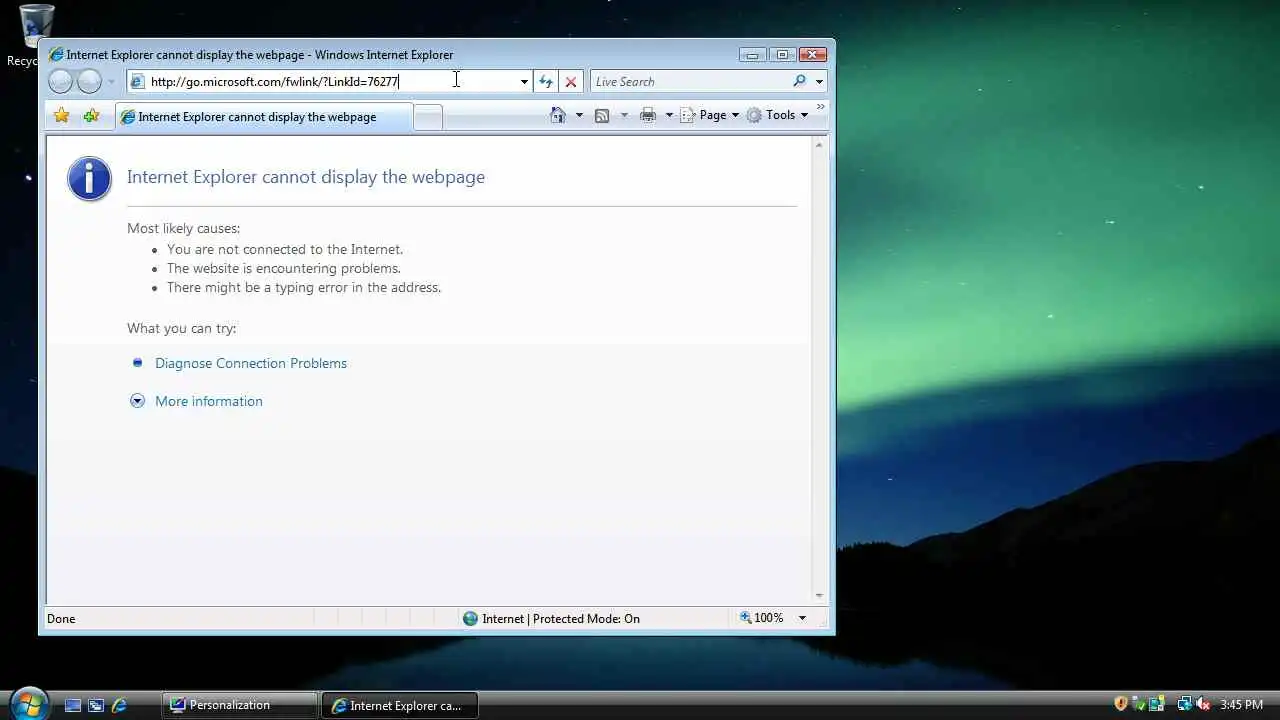Click the 'Most likely causes:' text
Screen dimensions: 1280x720
pyautogui.click(x=184, y=228)
